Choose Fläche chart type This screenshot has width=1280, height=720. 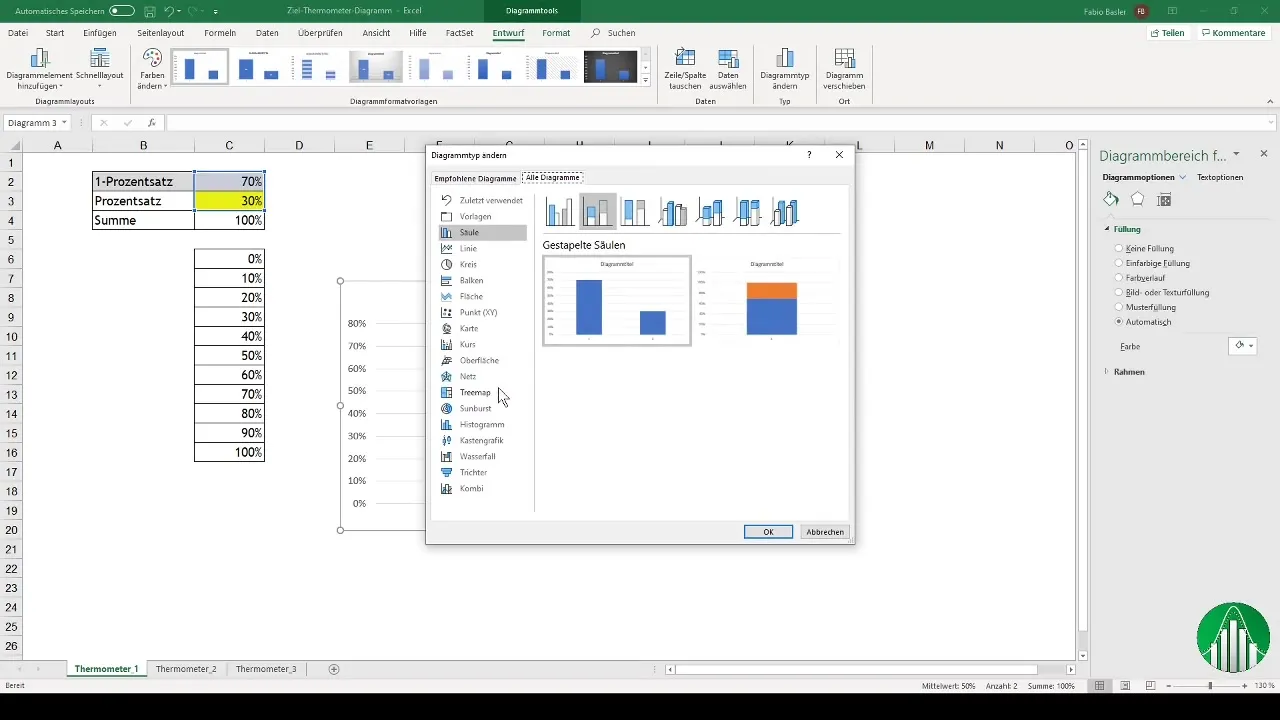[x=482, y=296]
